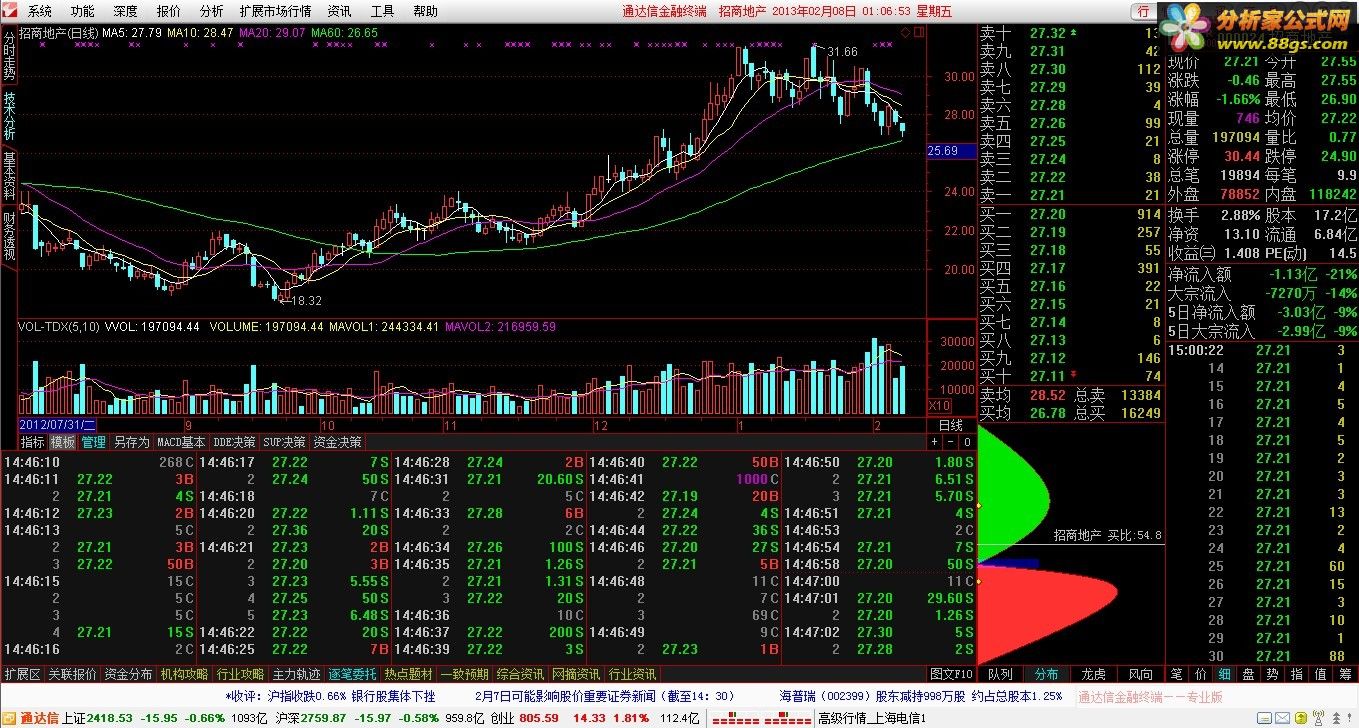Click the plus zoom-in icon

coord(935,442)
